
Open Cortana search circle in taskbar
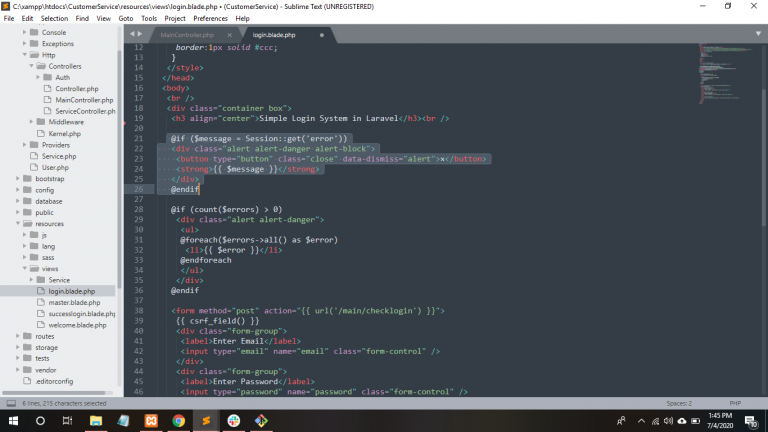pyautogui.click(x=40, y=421)
